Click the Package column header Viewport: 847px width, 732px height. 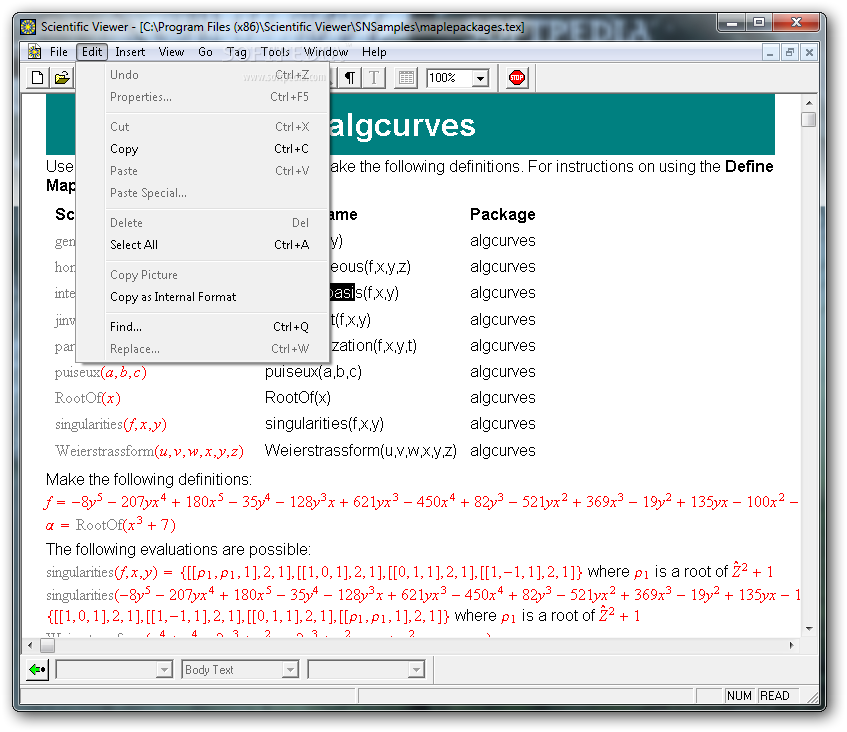click(x=502, y=214)
